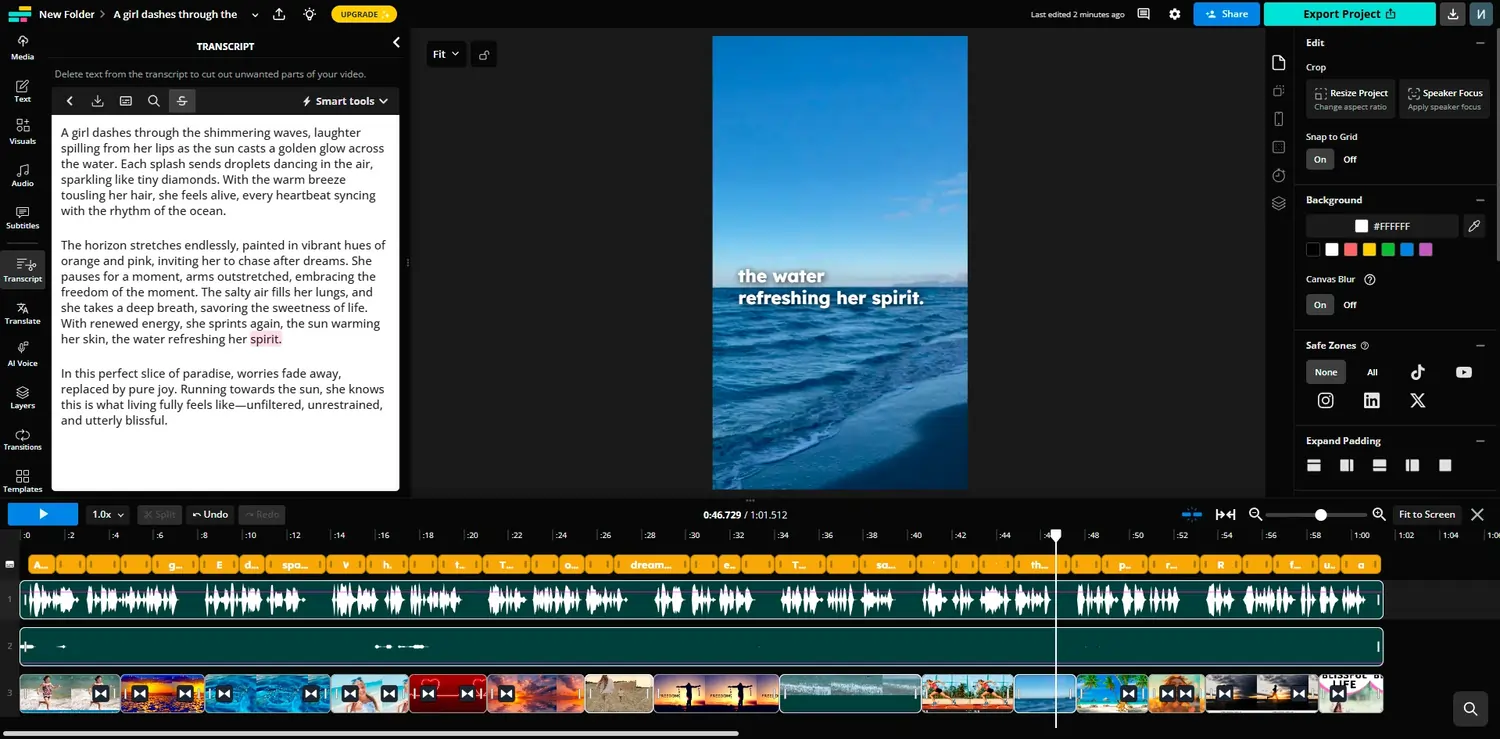Open the AI Voice panel

point(22,355)
